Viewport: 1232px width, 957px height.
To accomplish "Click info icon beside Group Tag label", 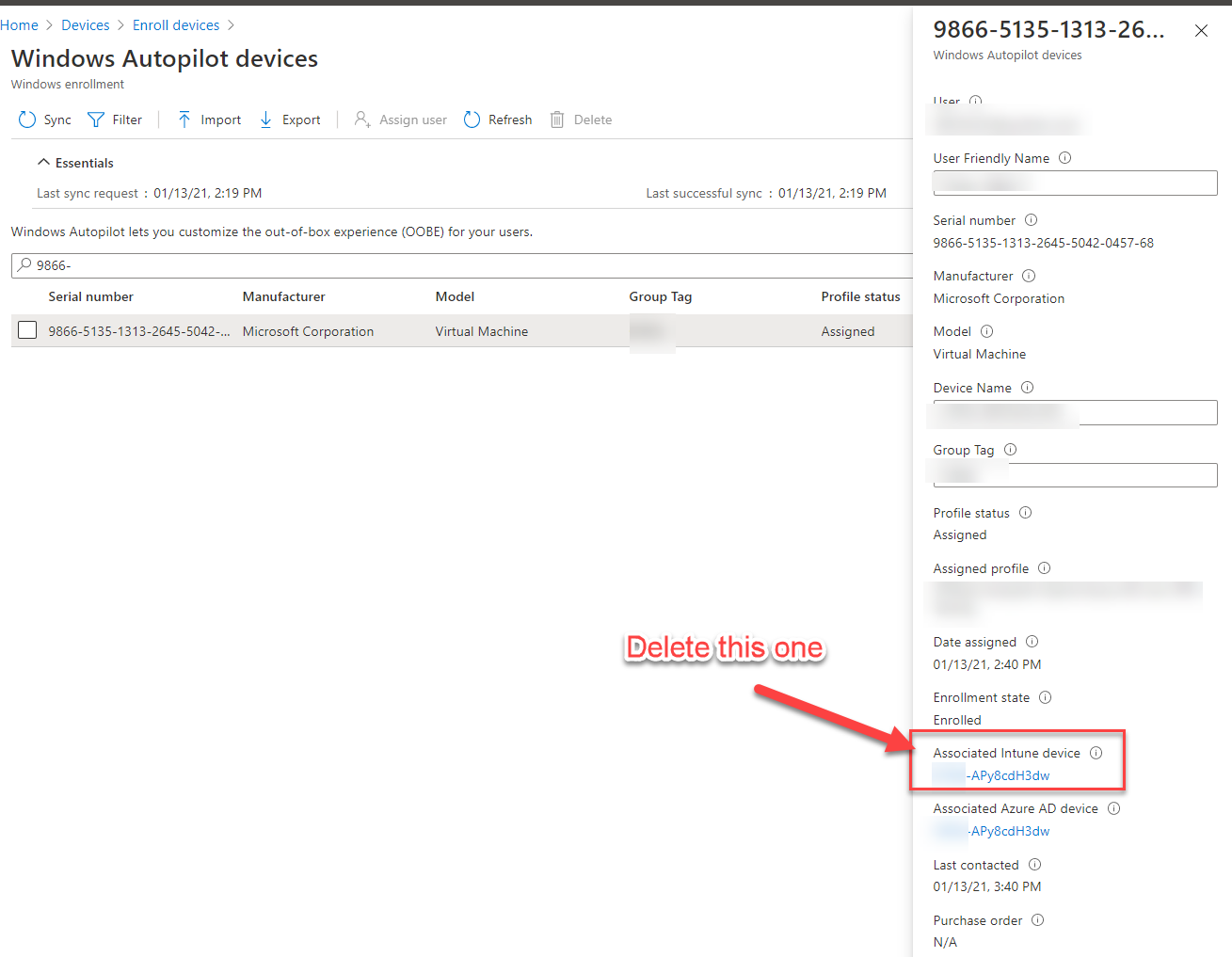I will tap(1010, 450).
